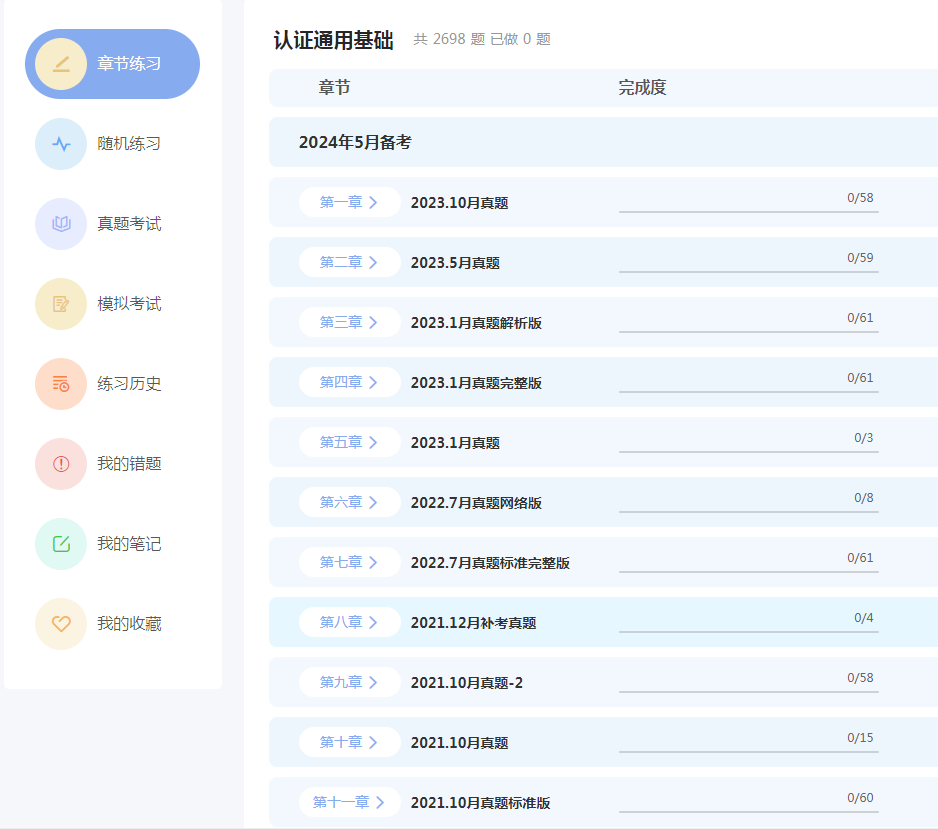Open 2021.10月真题标准版 chapter title
The image size is (938, 829).
click(480, 803)
